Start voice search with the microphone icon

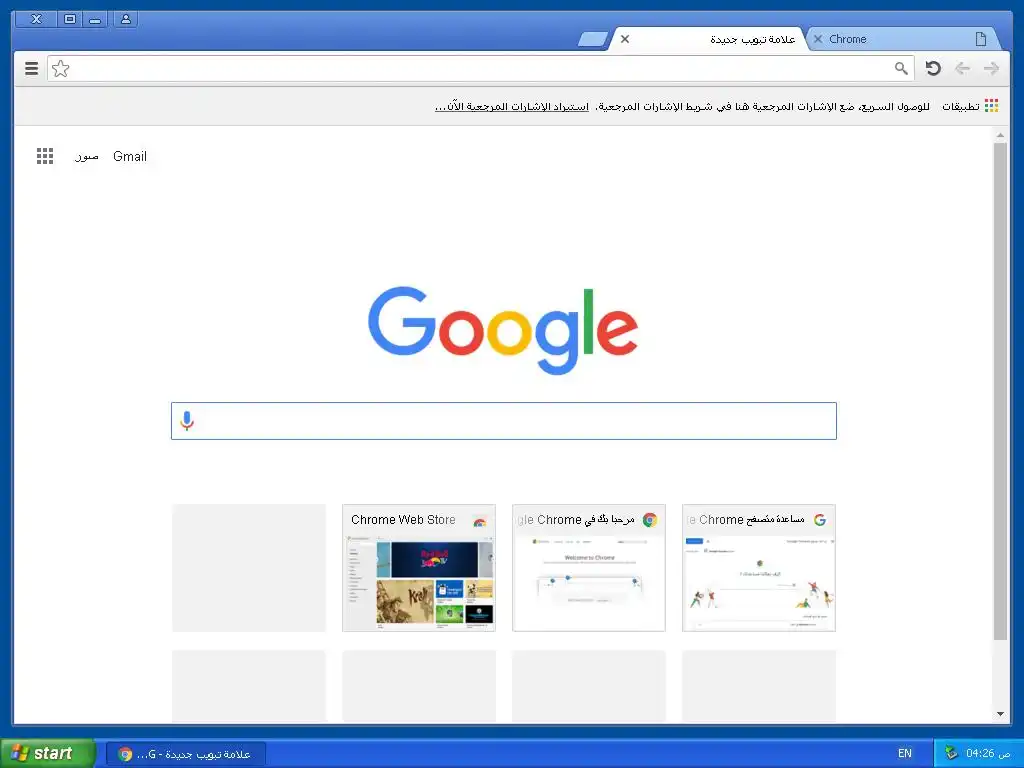tap(187, 421)
